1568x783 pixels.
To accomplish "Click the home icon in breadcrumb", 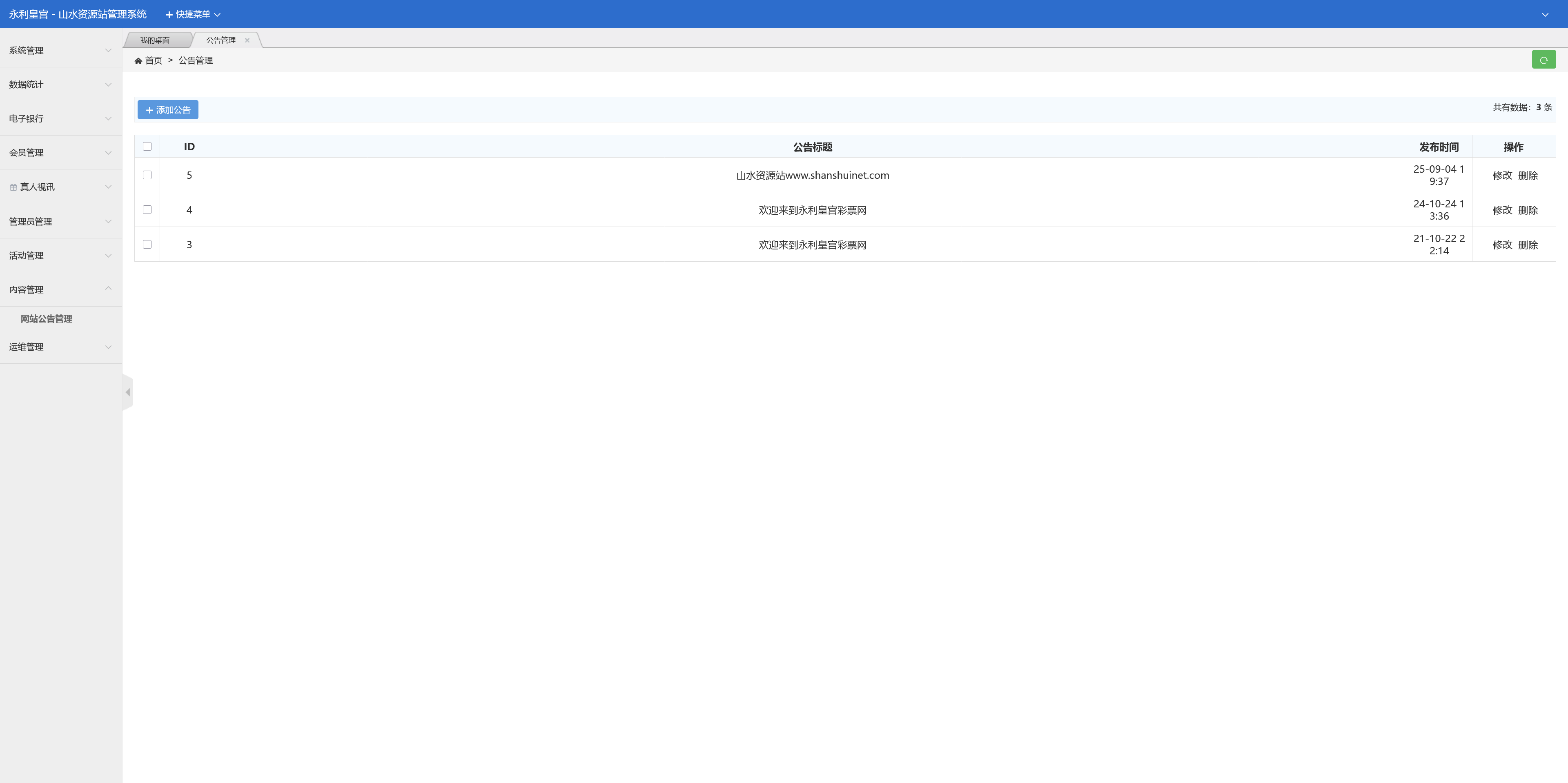I will coord(138,61).
